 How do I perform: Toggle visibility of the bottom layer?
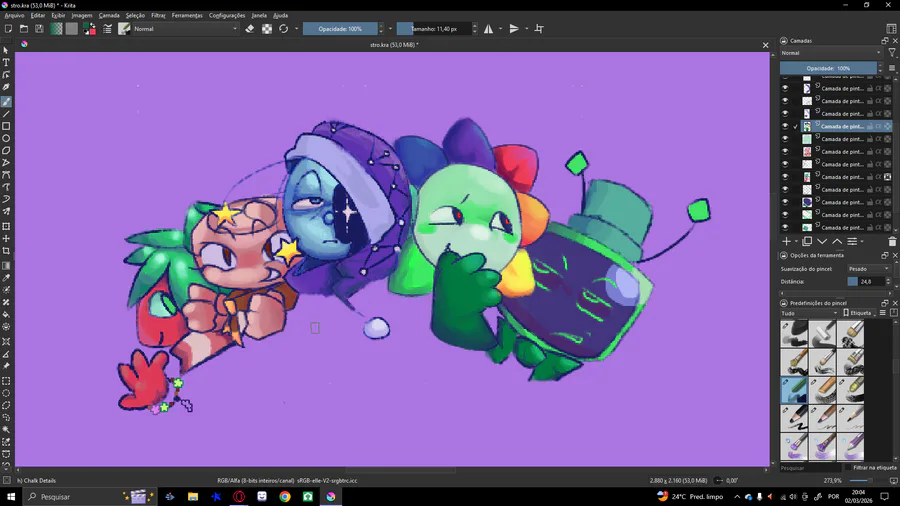(785, 227)
